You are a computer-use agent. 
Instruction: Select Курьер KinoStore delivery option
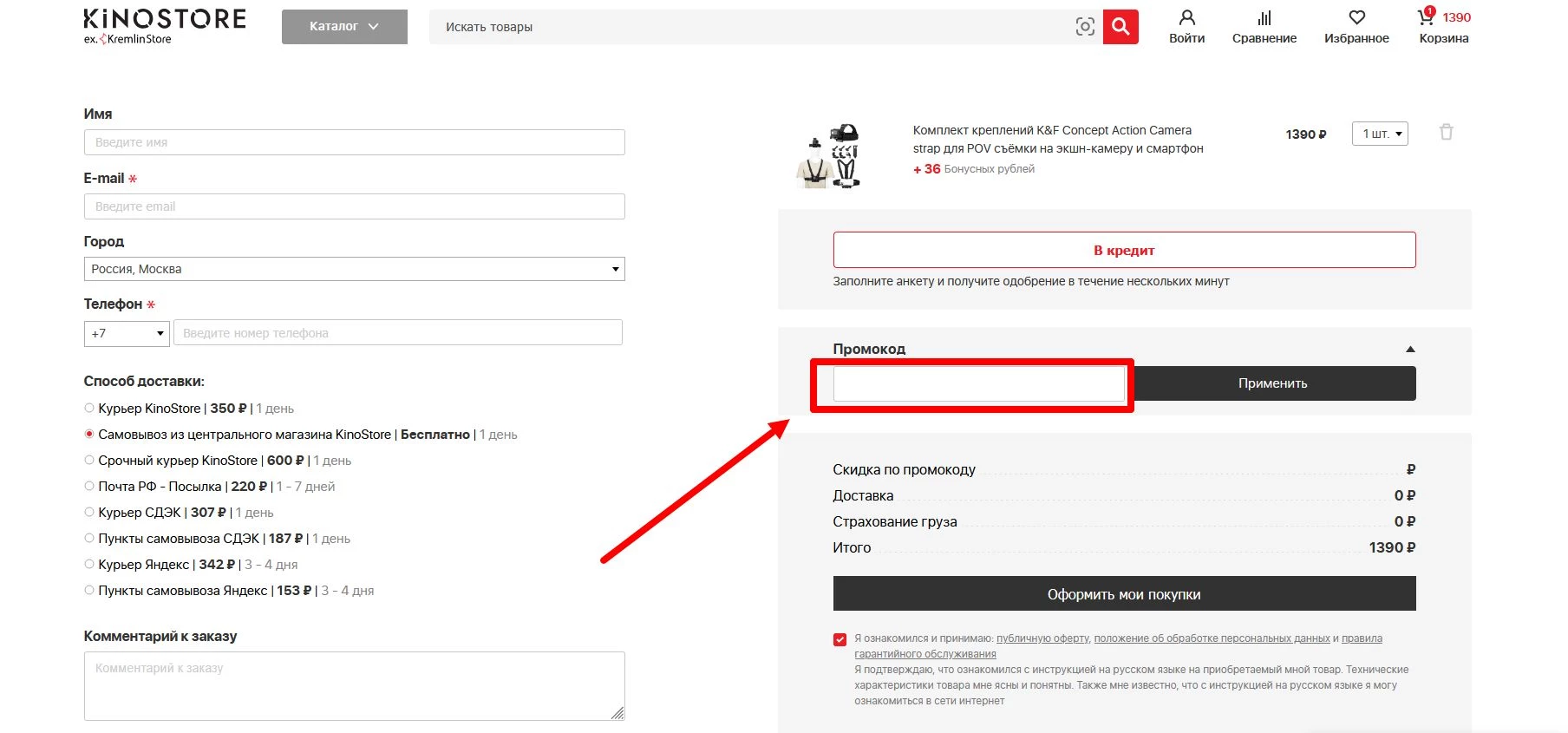[x=89, y=408]
